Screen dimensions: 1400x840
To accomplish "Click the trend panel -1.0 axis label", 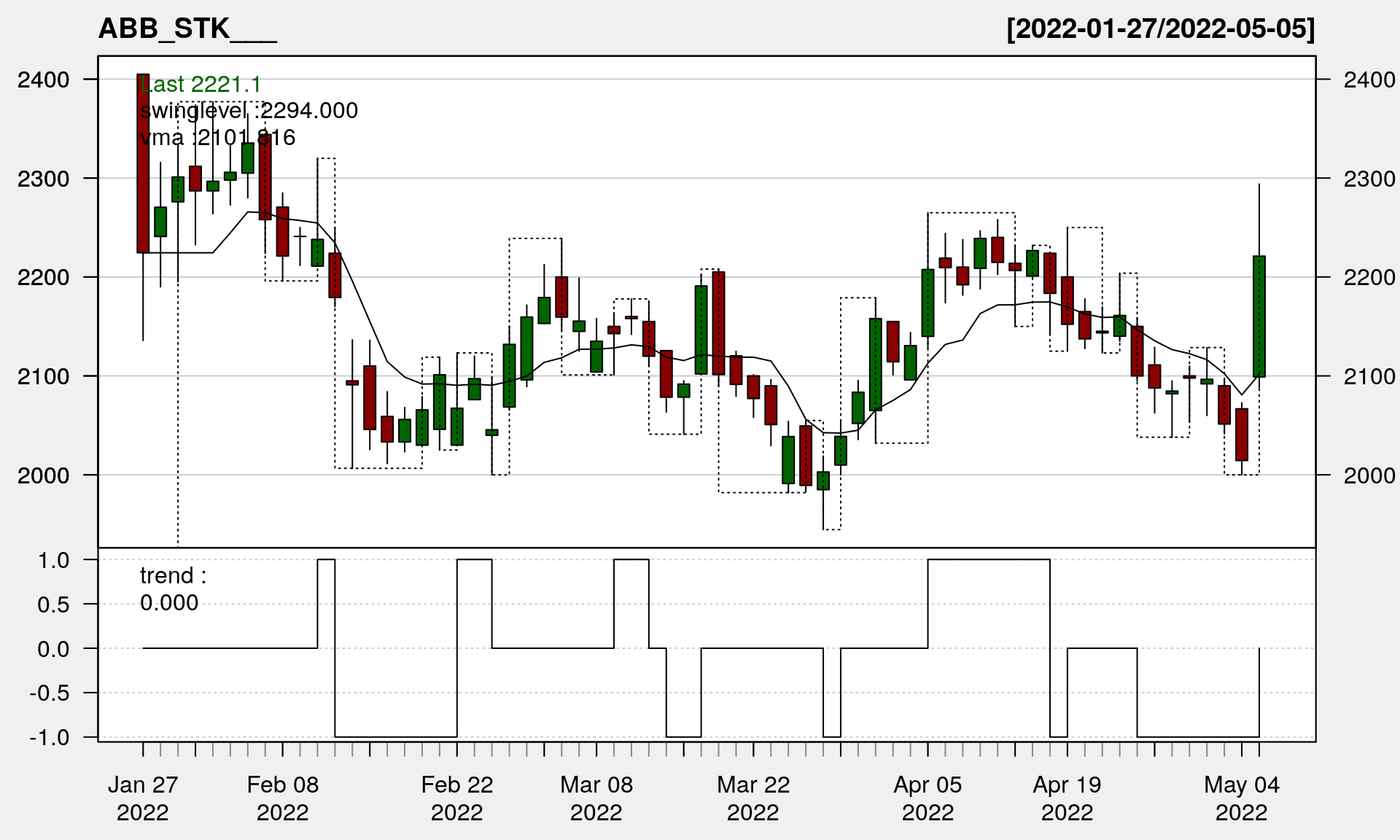I will click(50, 737).
